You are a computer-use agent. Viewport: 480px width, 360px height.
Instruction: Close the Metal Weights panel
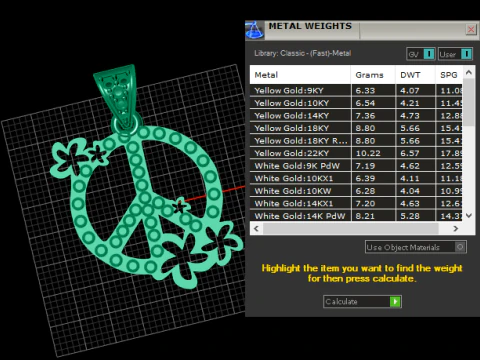click(471, 30)
